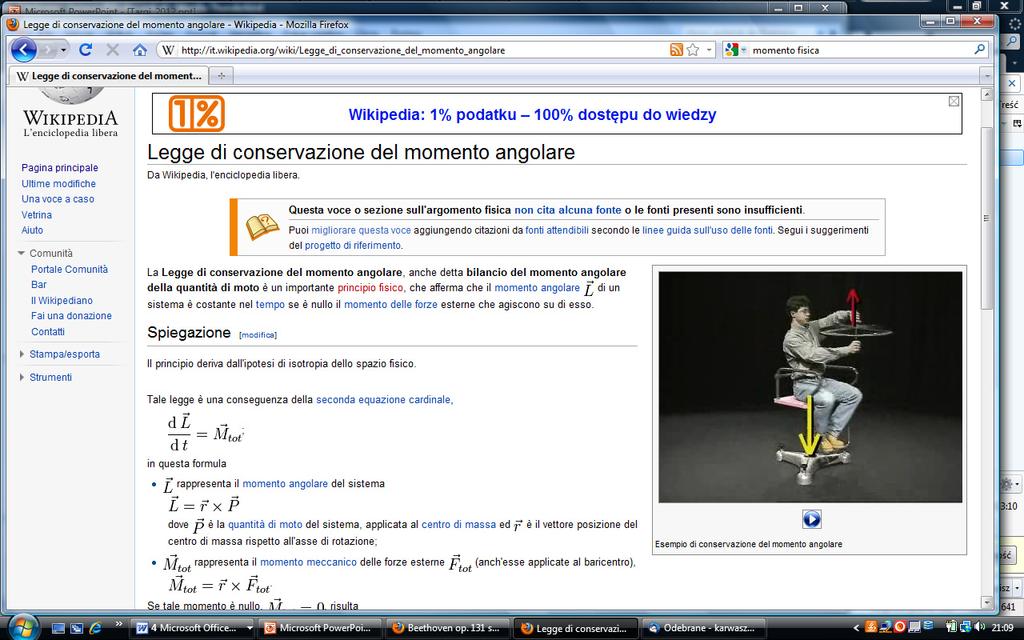Open the Windows Start orb
Image resolution: width=1024 pixels, height=640 pixels.
[x=24, y=628]
